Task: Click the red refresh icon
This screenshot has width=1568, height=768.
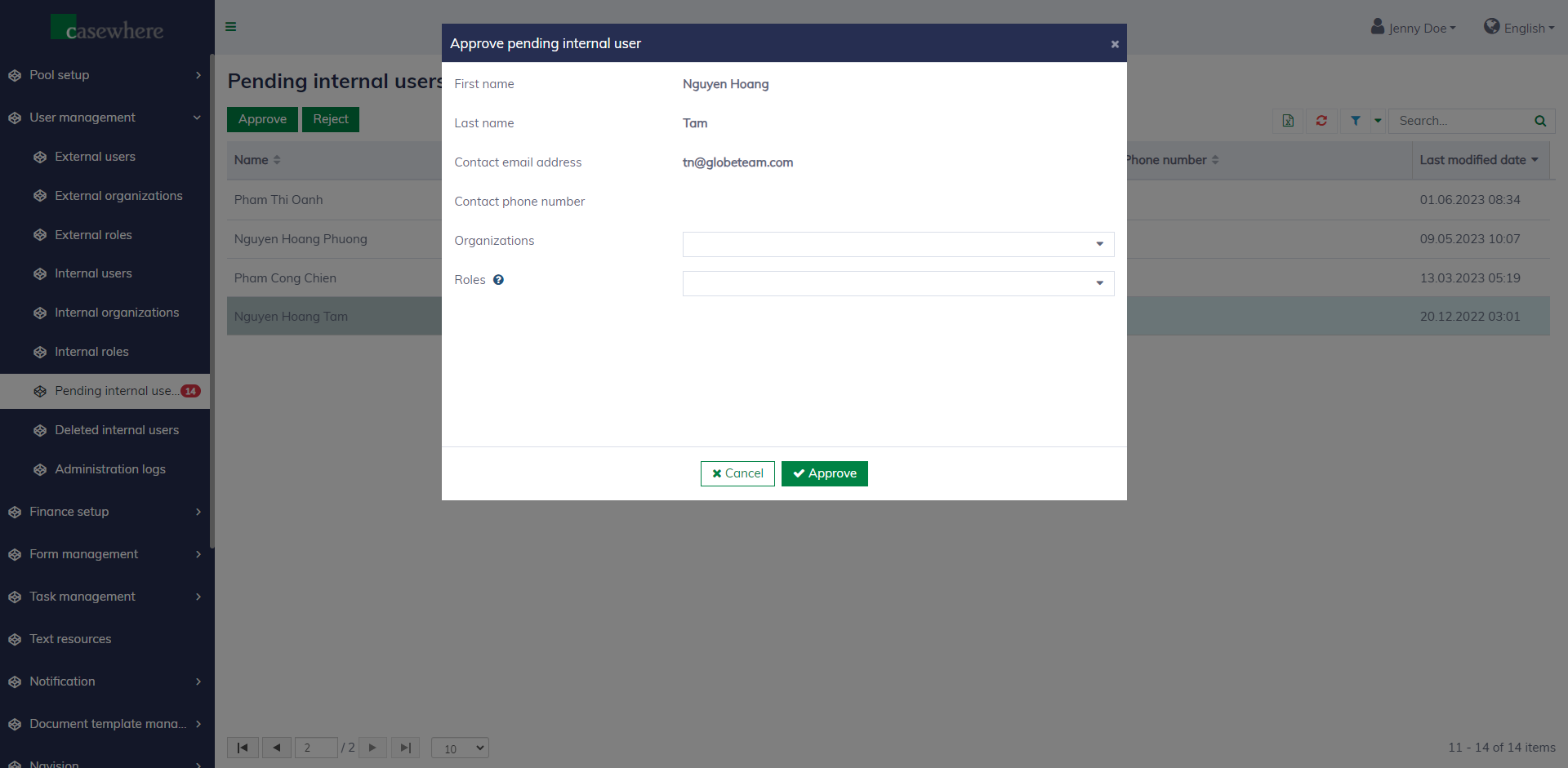Action: click(1321, 121)
